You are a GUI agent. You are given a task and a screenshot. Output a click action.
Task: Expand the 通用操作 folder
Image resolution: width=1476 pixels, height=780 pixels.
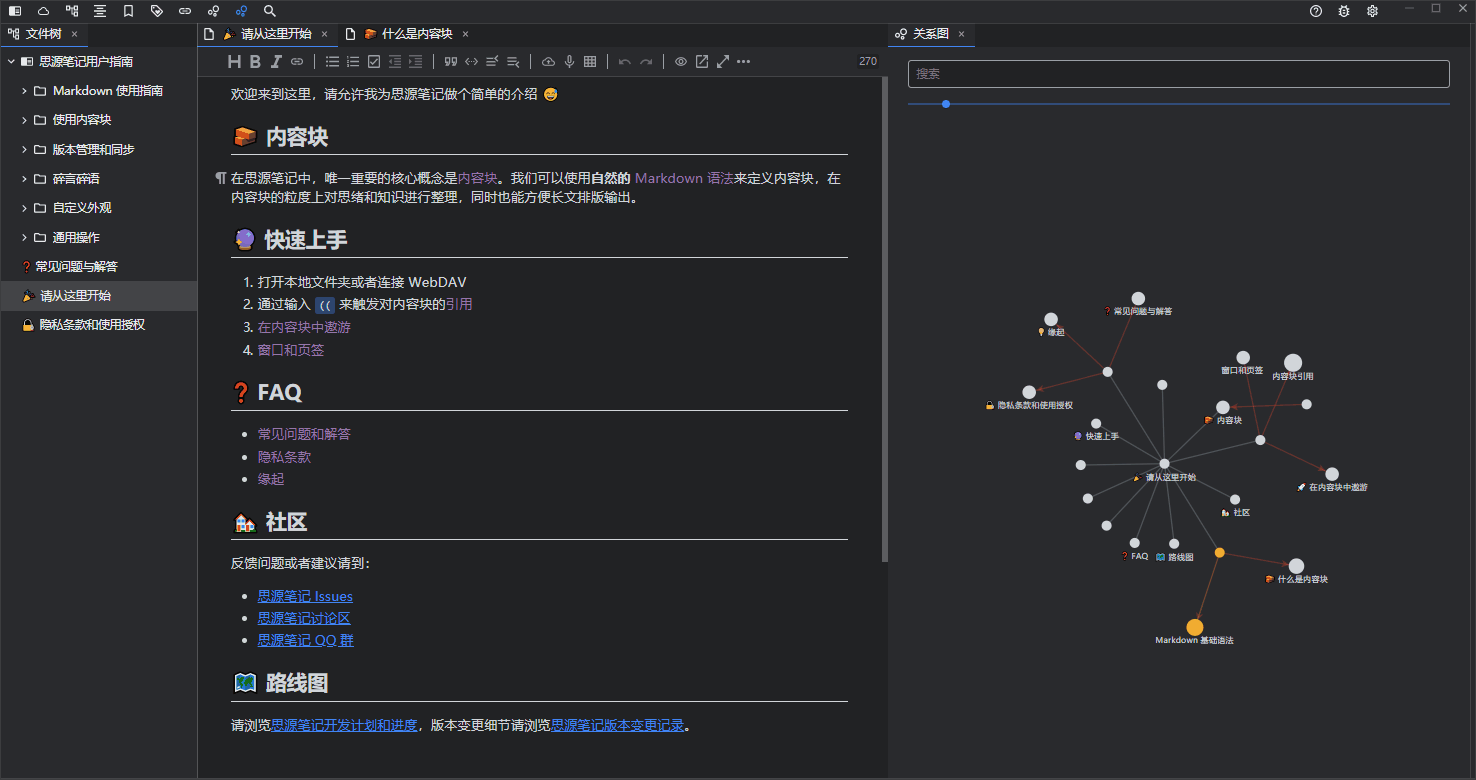point(25,238)
